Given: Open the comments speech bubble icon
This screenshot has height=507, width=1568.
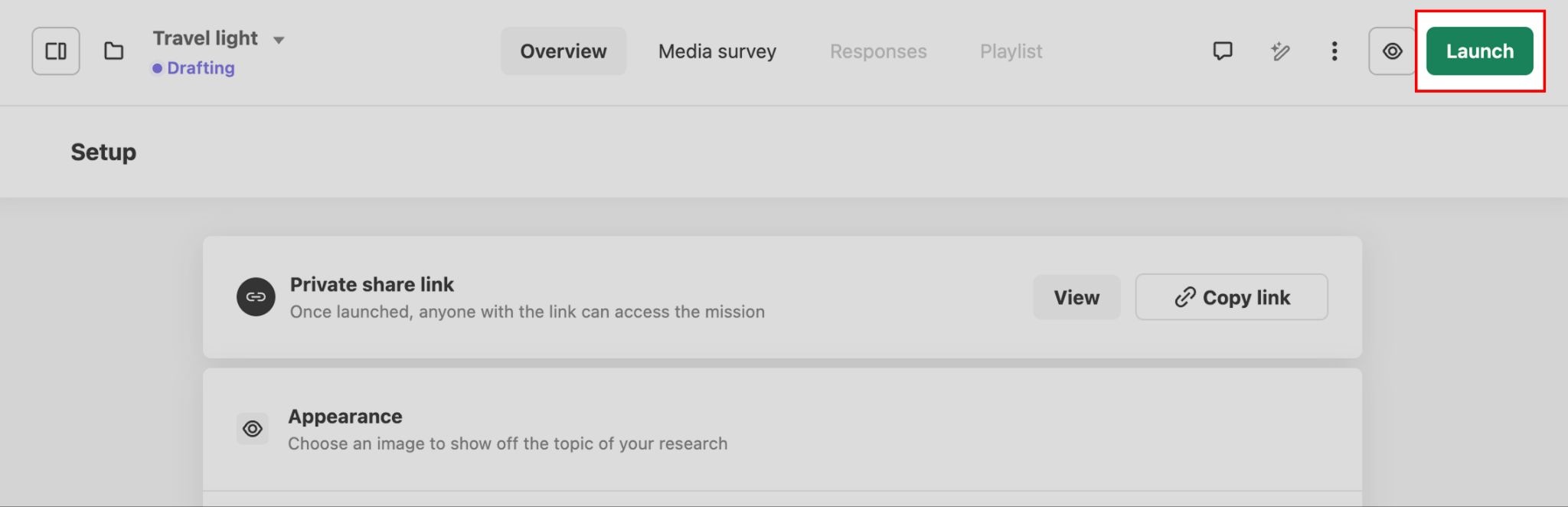Looking at the screenshot, I should coord(1223,51).
